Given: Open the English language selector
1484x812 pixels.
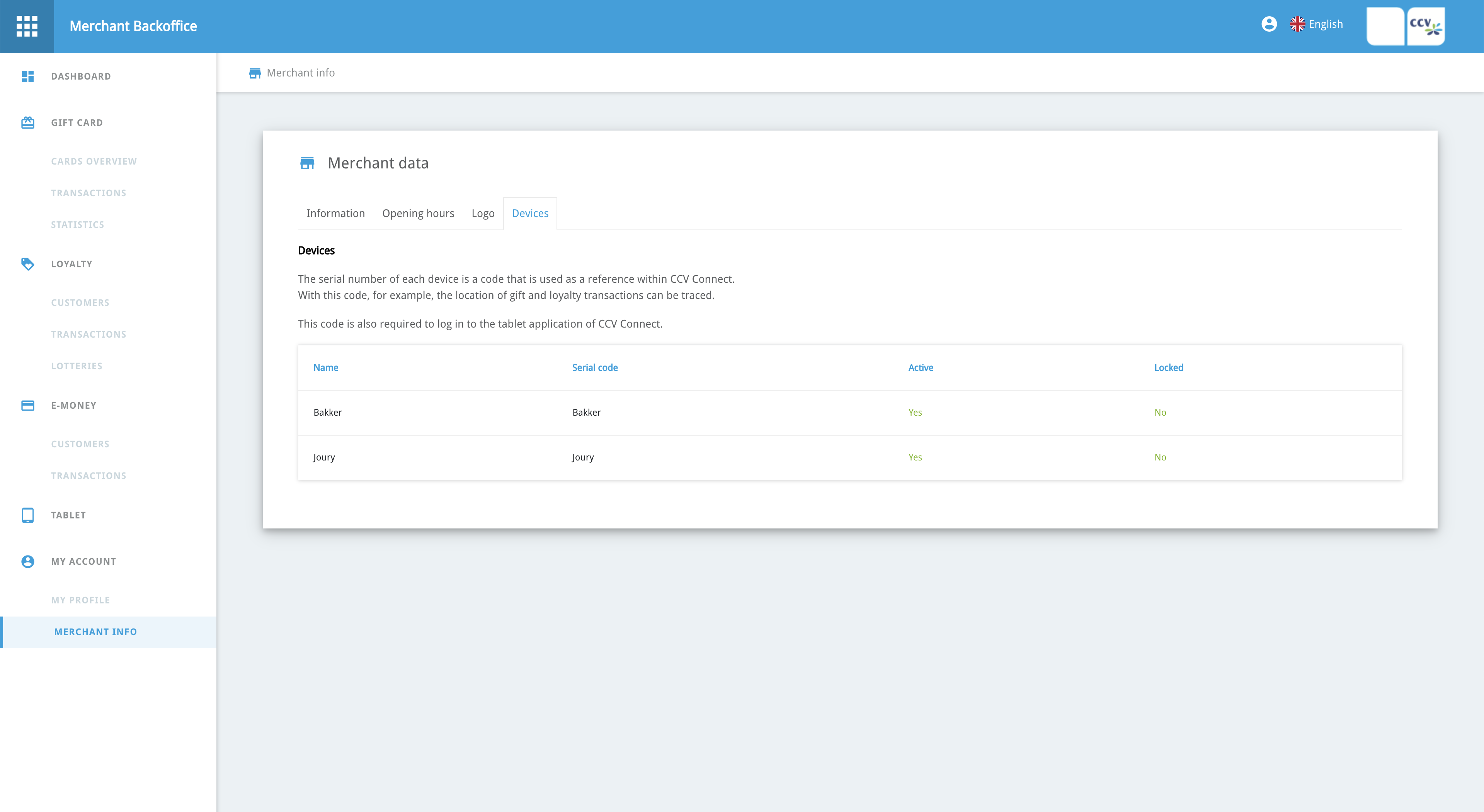Looking at the screenshot, I should pyautogui.click(x=1317, y=24).
